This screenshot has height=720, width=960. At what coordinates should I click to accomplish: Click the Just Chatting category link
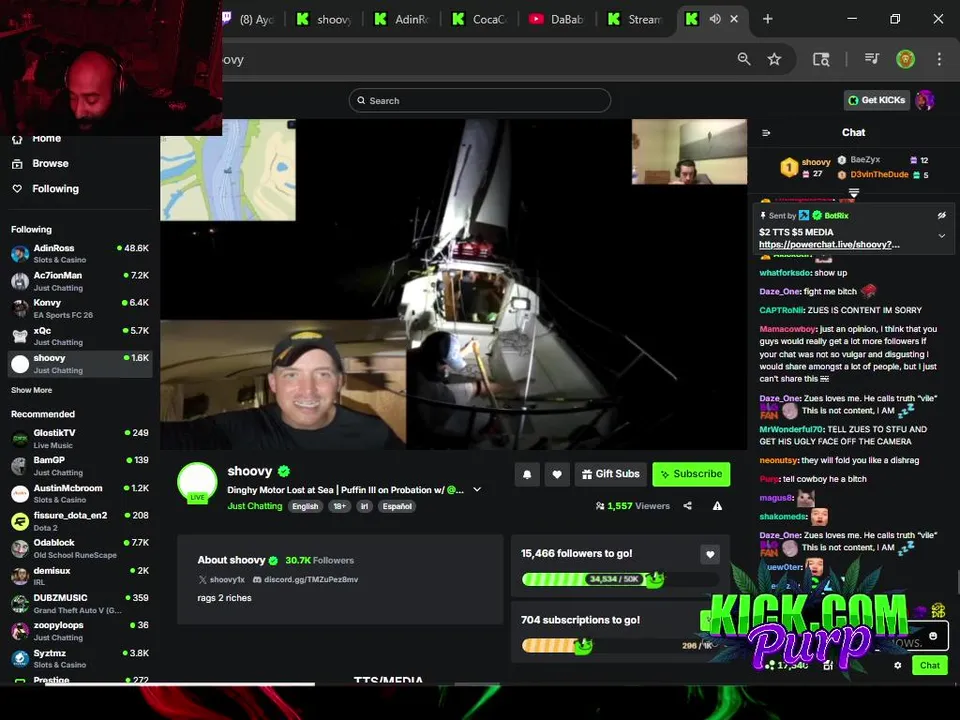(x=255, y=506)
